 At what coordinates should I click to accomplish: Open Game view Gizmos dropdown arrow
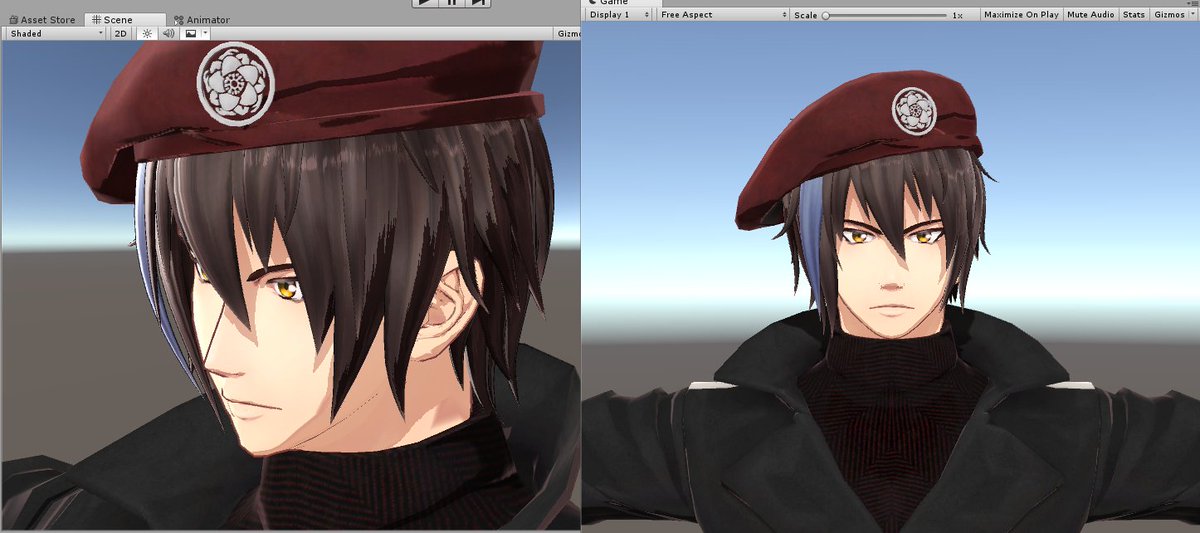[1193, 15]
